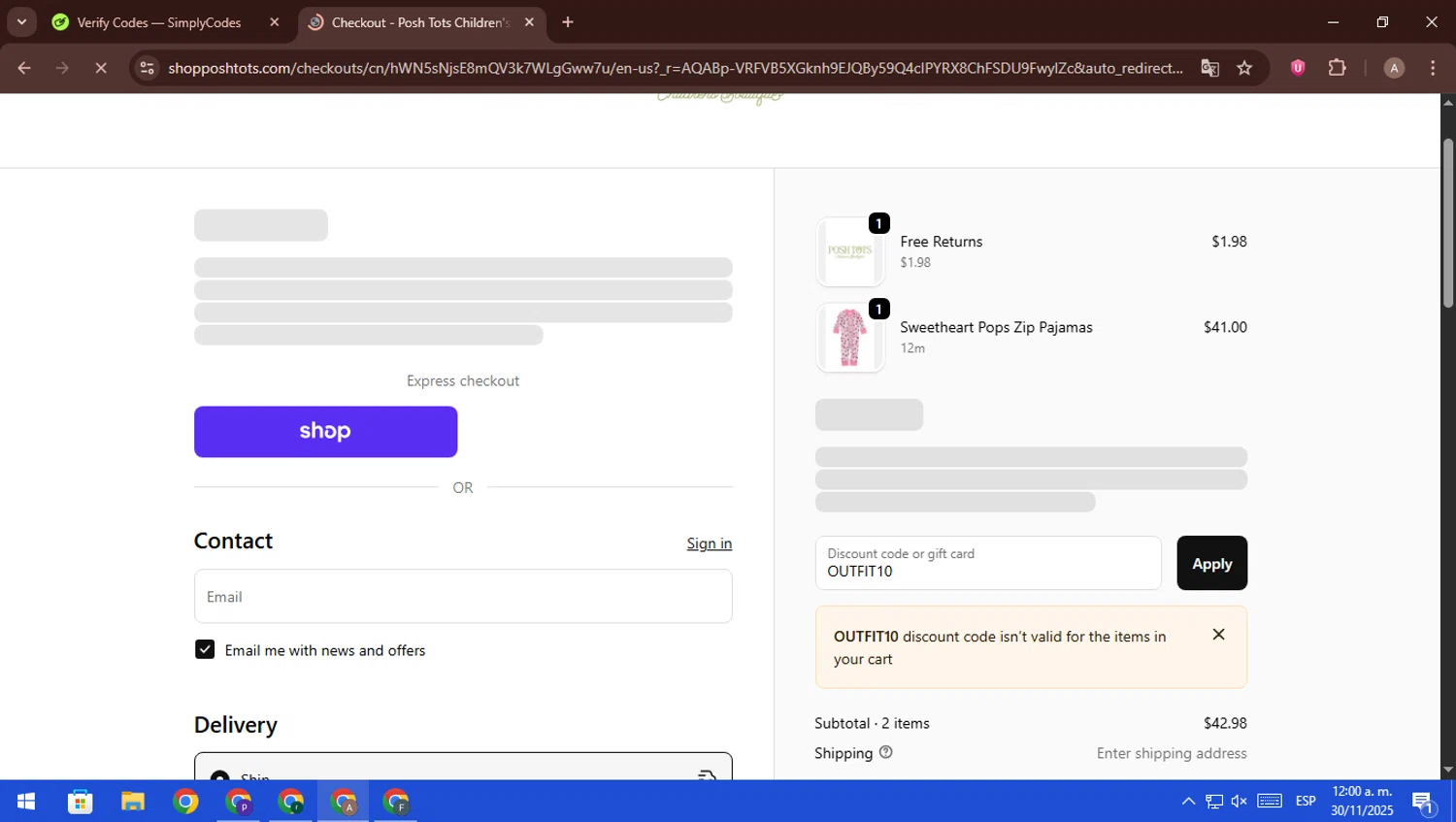Select the Checkout - Posh Tots tab
Screen dimensions: 1456x822
pyautogui.click(x=421, y=22)
